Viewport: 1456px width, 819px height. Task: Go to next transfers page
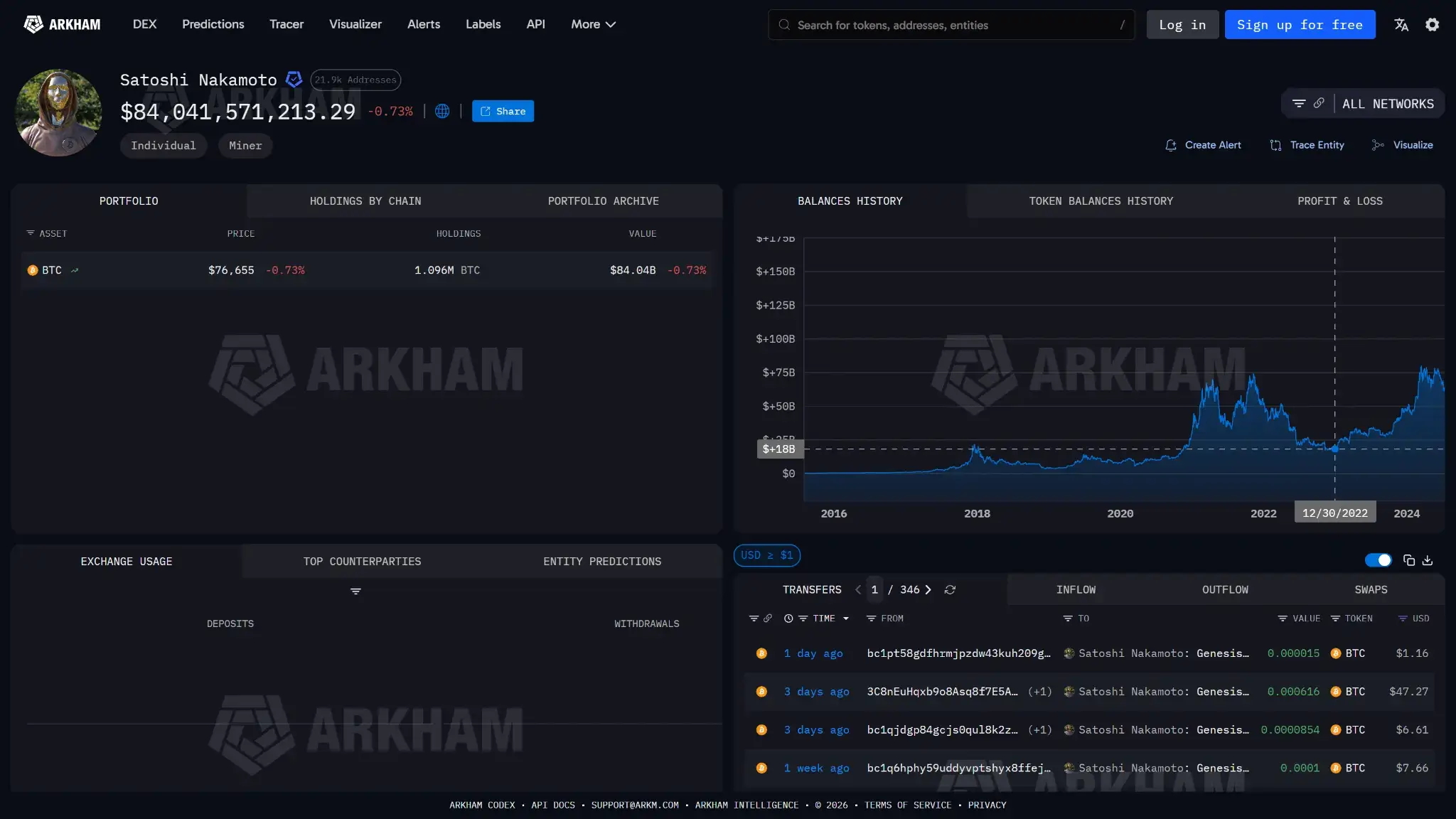point(928,590)
